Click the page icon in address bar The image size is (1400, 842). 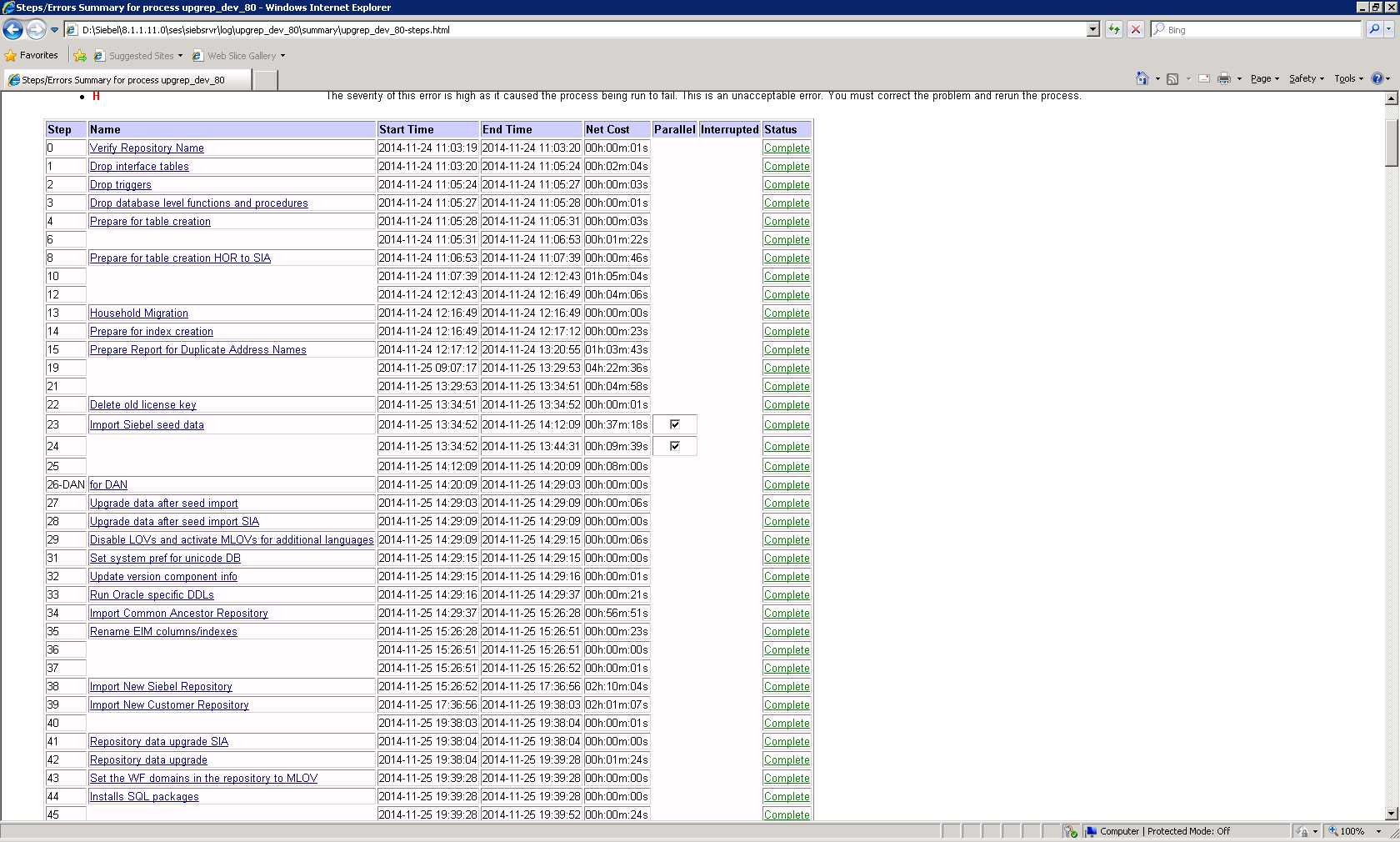[72, 30]
